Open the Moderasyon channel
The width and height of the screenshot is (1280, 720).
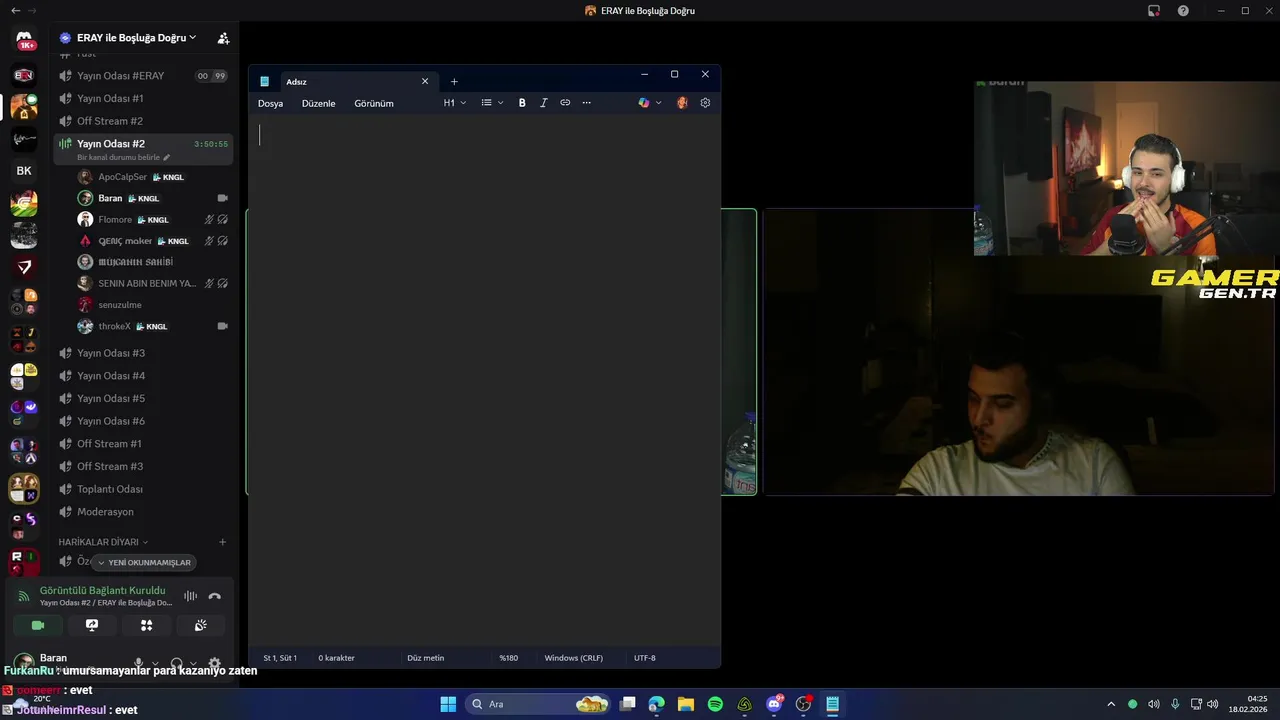pyautogui.click(x=143, y=512)
